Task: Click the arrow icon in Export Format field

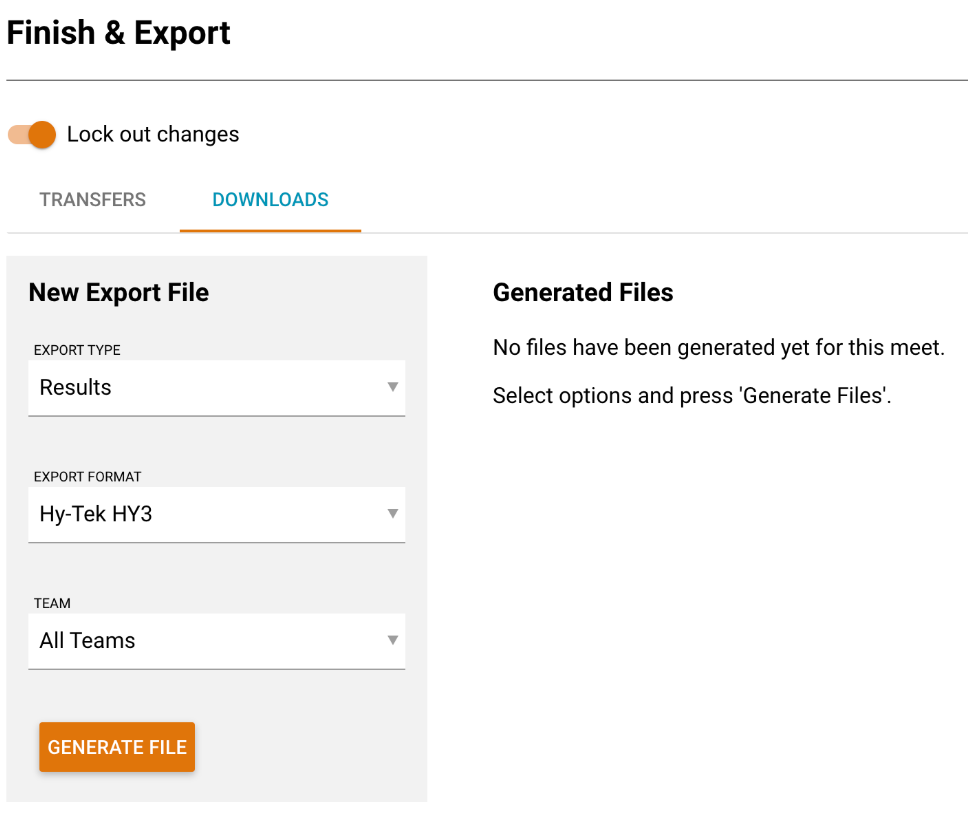Action: (393, 514)
